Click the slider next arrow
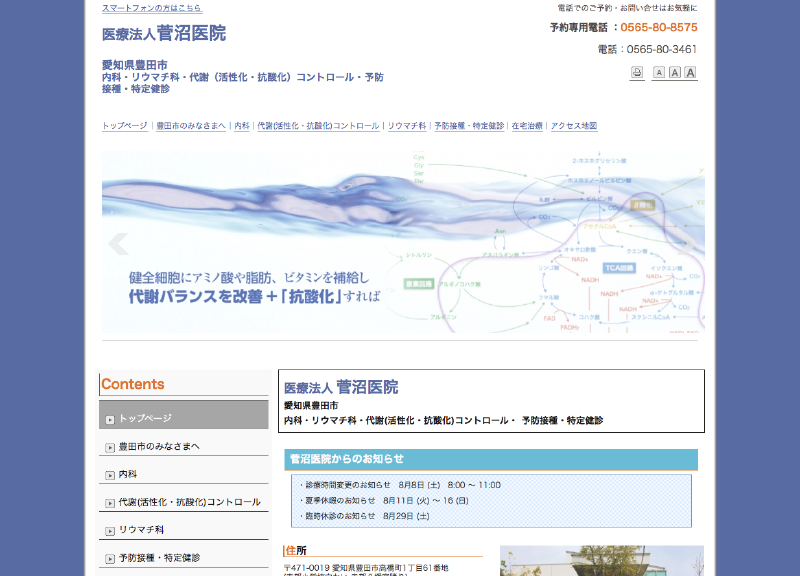The image size is (800, 576). pos(687,245)
